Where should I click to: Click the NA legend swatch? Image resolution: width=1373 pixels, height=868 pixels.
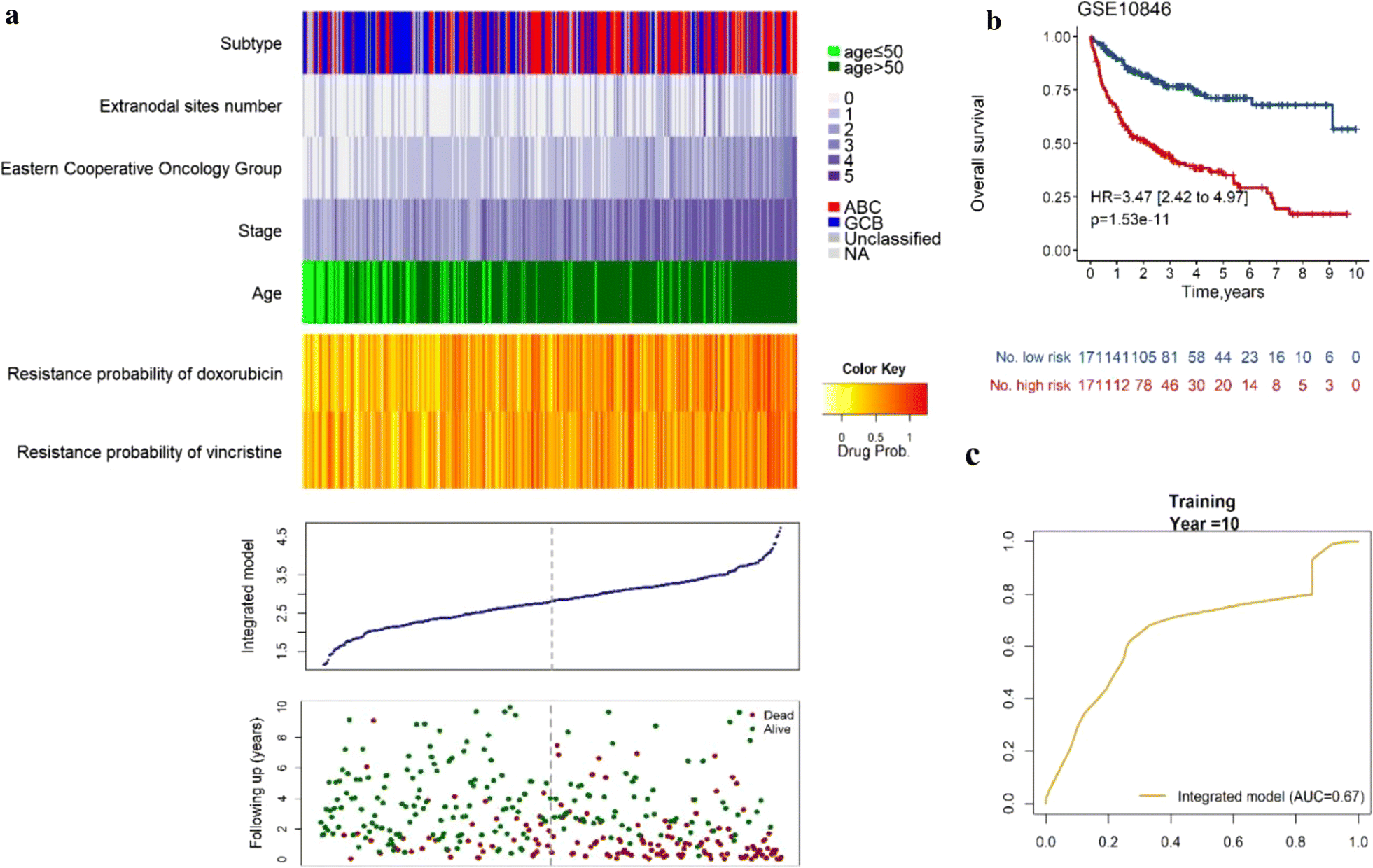[x=833, y=253]
